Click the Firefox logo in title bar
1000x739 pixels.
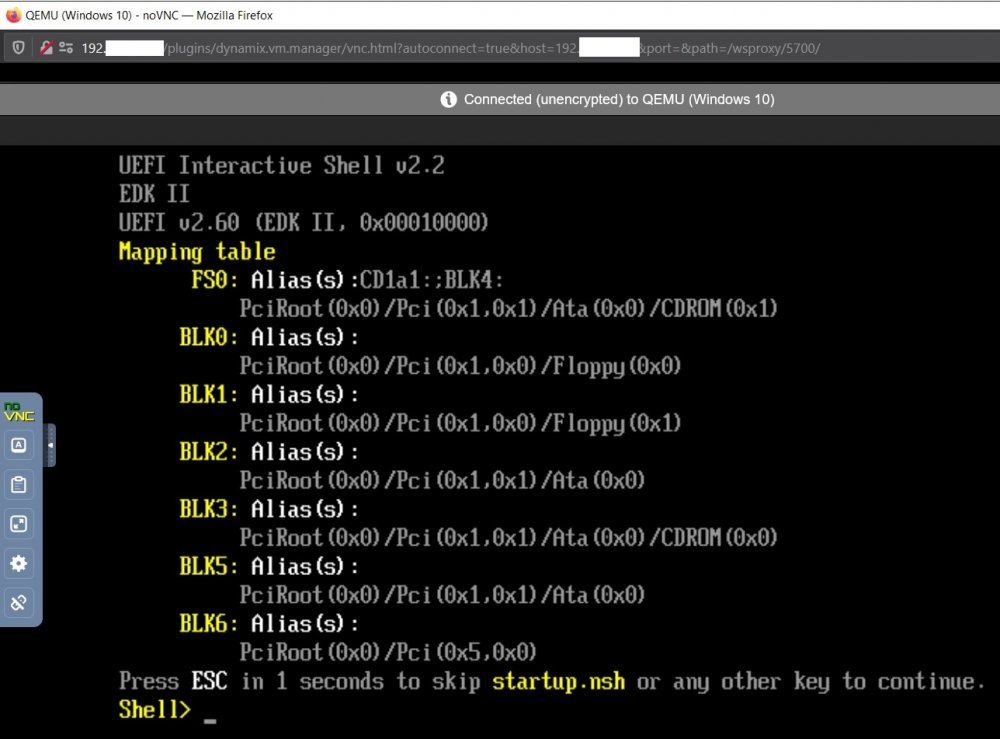[x=13, y=15]
